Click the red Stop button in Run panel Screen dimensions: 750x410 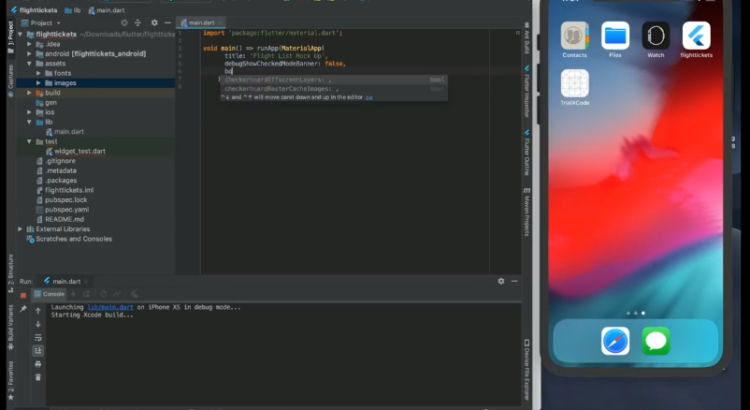[23, 296]
